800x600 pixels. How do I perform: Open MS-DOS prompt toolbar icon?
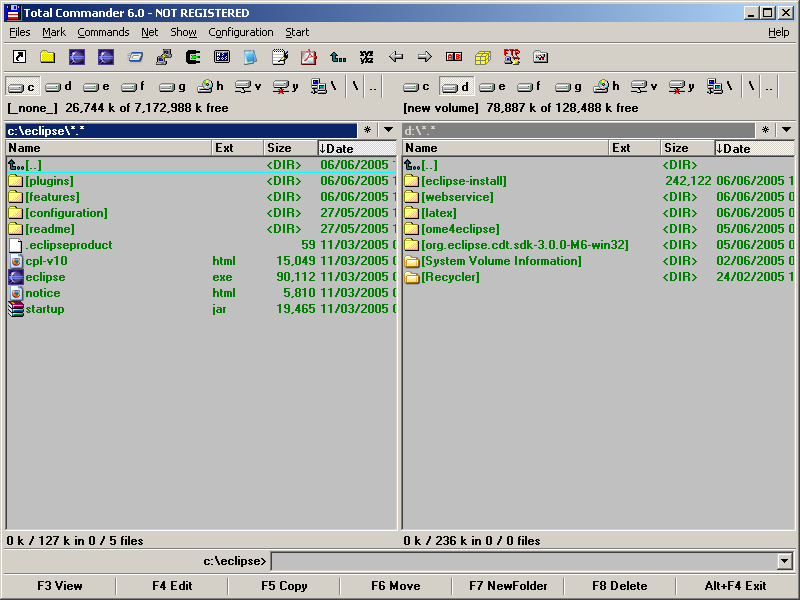221,57
